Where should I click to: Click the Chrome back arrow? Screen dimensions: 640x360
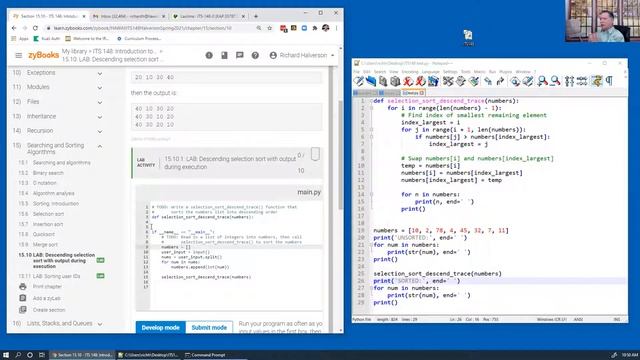14,28
